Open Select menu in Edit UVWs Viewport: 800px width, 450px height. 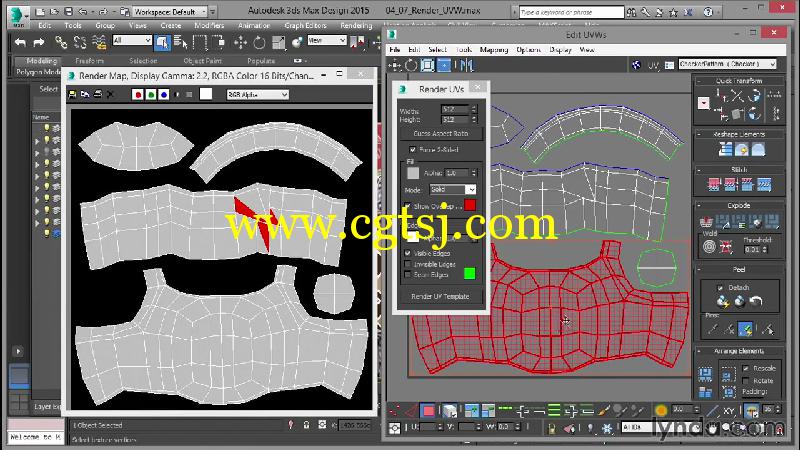click(x=437, y=49)
